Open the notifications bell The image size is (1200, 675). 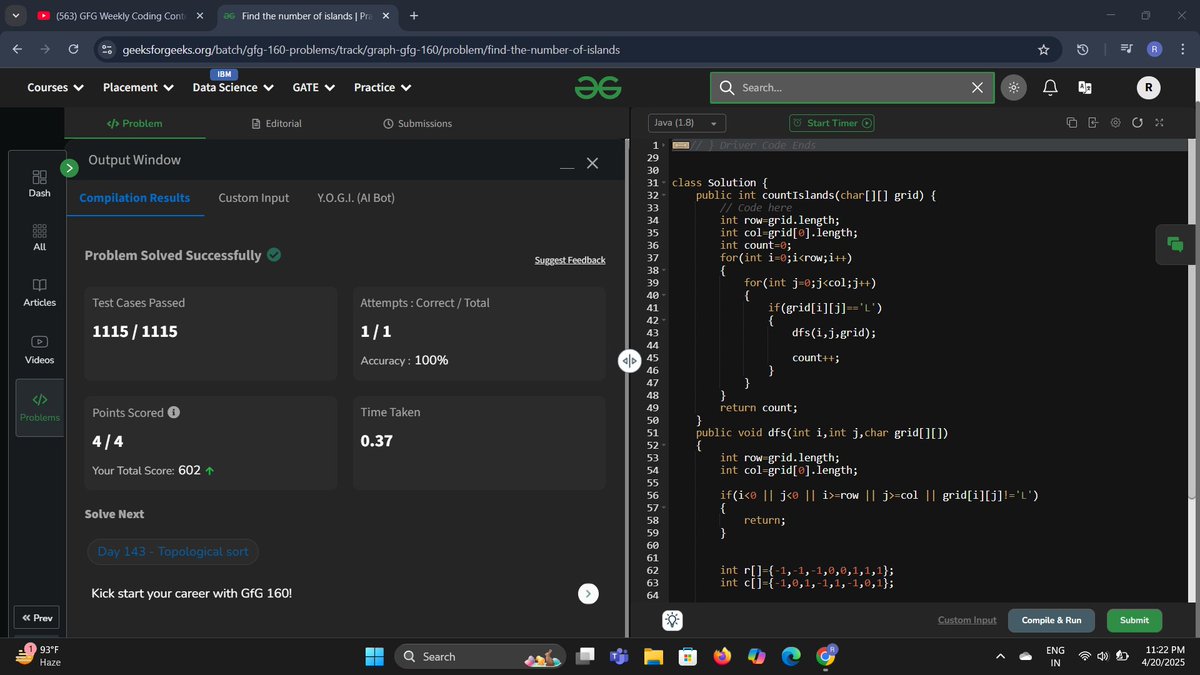coord(1050,88)
